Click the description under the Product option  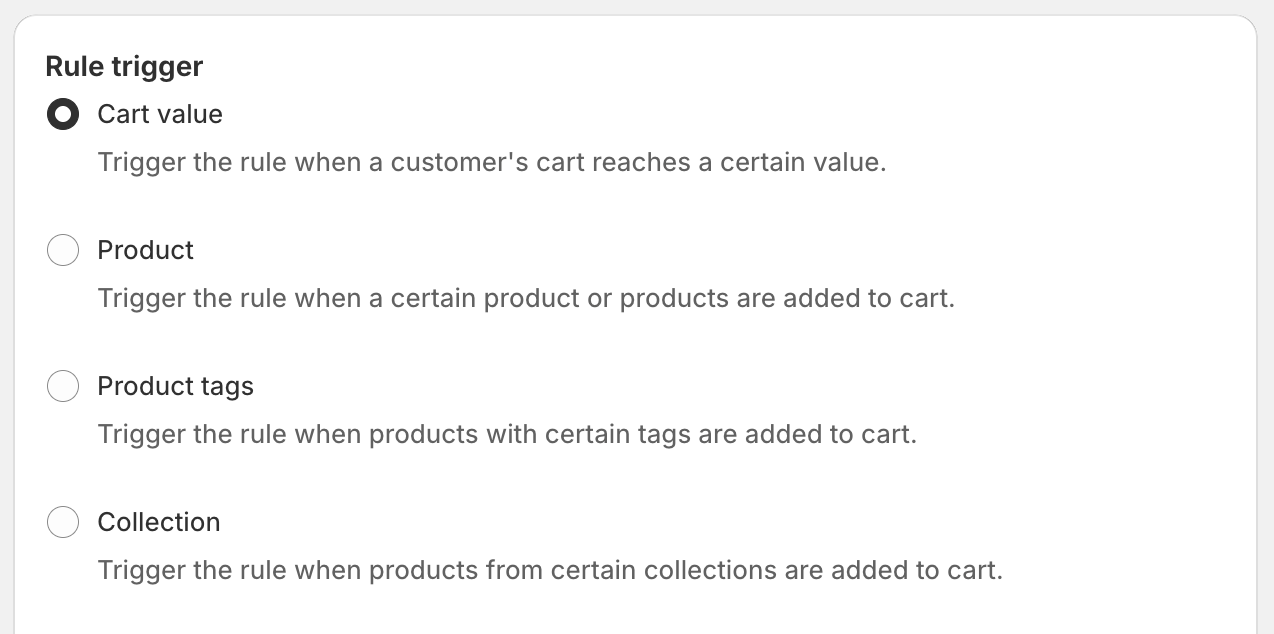click(x=526, y=298)
